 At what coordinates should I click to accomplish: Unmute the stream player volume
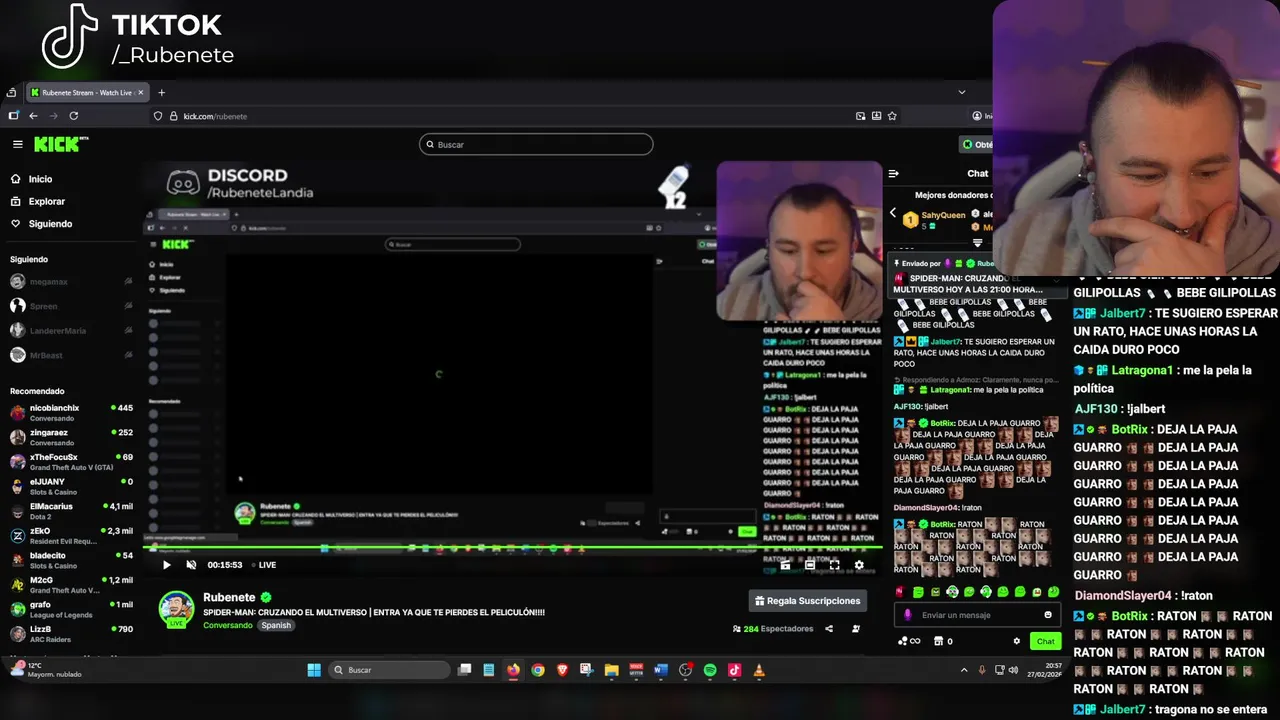pos(191,565)
